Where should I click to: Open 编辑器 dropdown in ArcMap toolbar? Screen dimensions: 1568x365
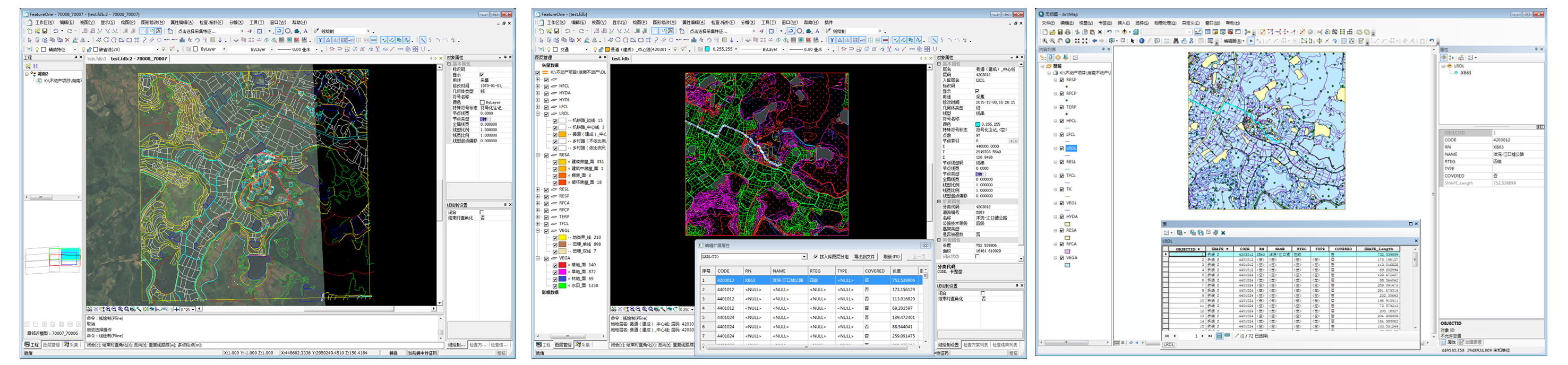(1235, 41)
